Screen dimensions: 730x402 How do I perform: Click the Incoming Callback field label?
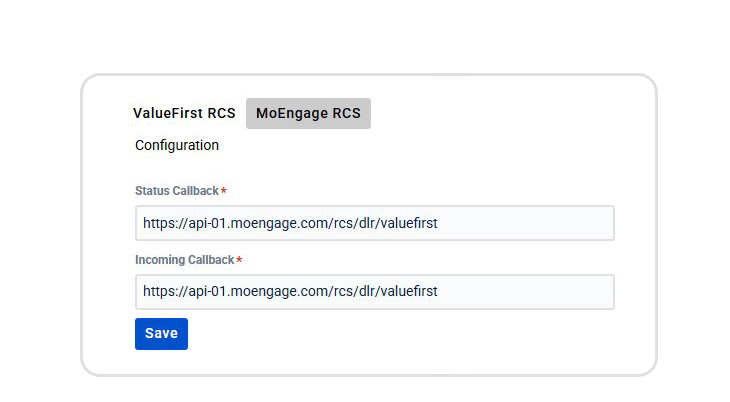(x=184, y=260)
